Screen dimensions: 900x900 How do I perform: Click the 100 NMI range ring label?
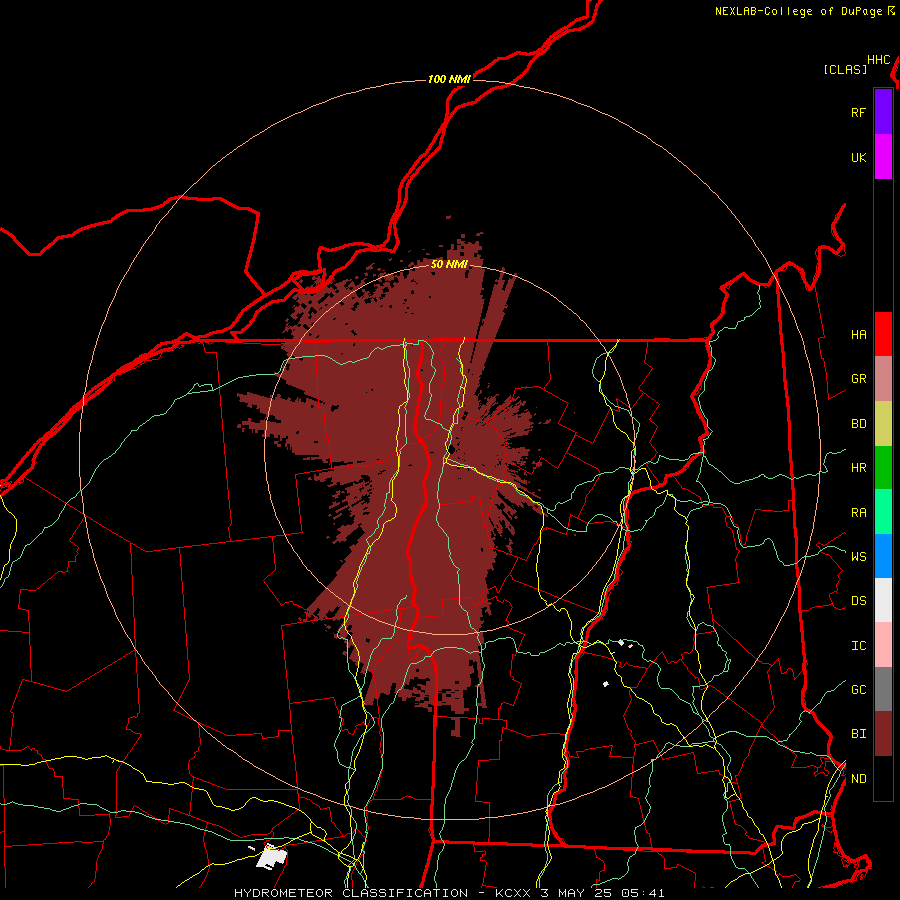449,79
